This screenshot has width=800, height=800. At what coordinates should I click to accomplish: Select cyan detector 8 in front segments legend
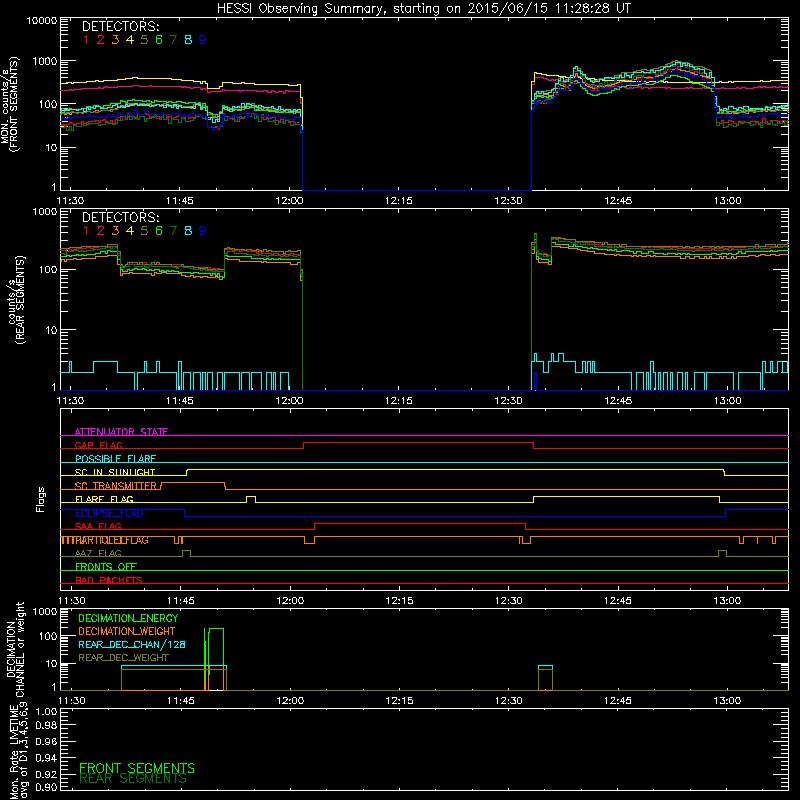(x=188, y=40)
